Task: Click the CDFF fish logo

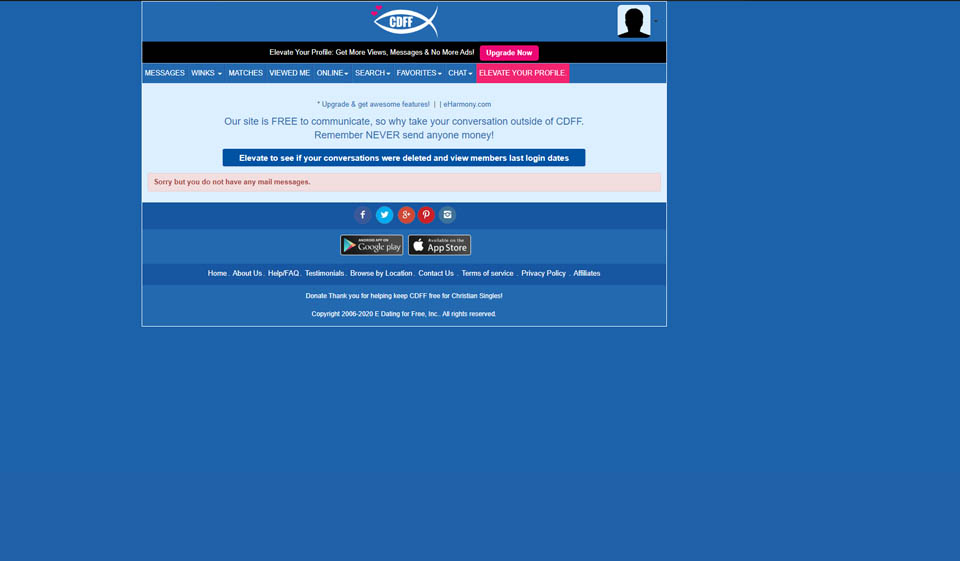Action: tap(405, 20)
